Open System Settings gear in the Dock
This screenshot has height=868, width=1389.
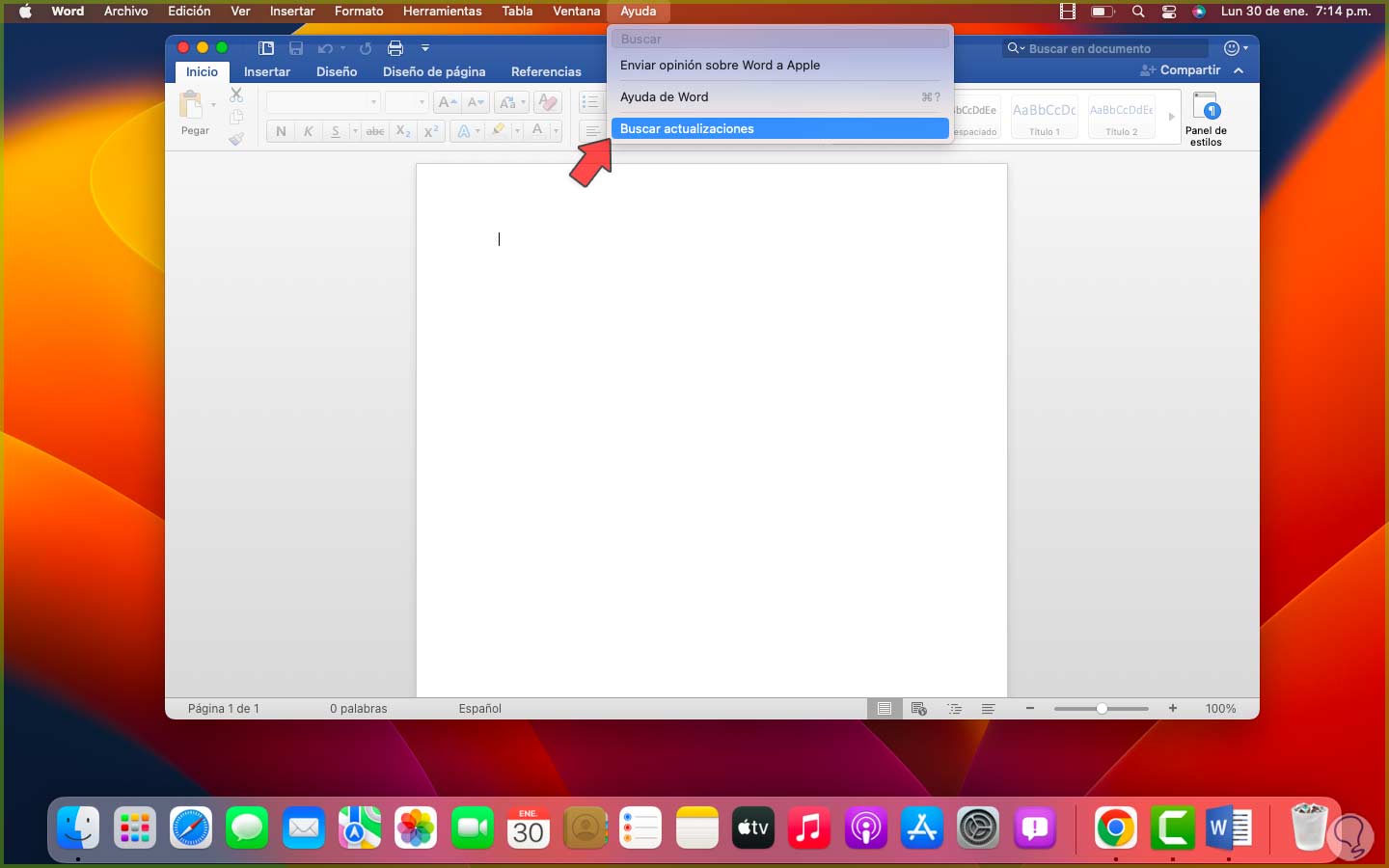[978, 828]
